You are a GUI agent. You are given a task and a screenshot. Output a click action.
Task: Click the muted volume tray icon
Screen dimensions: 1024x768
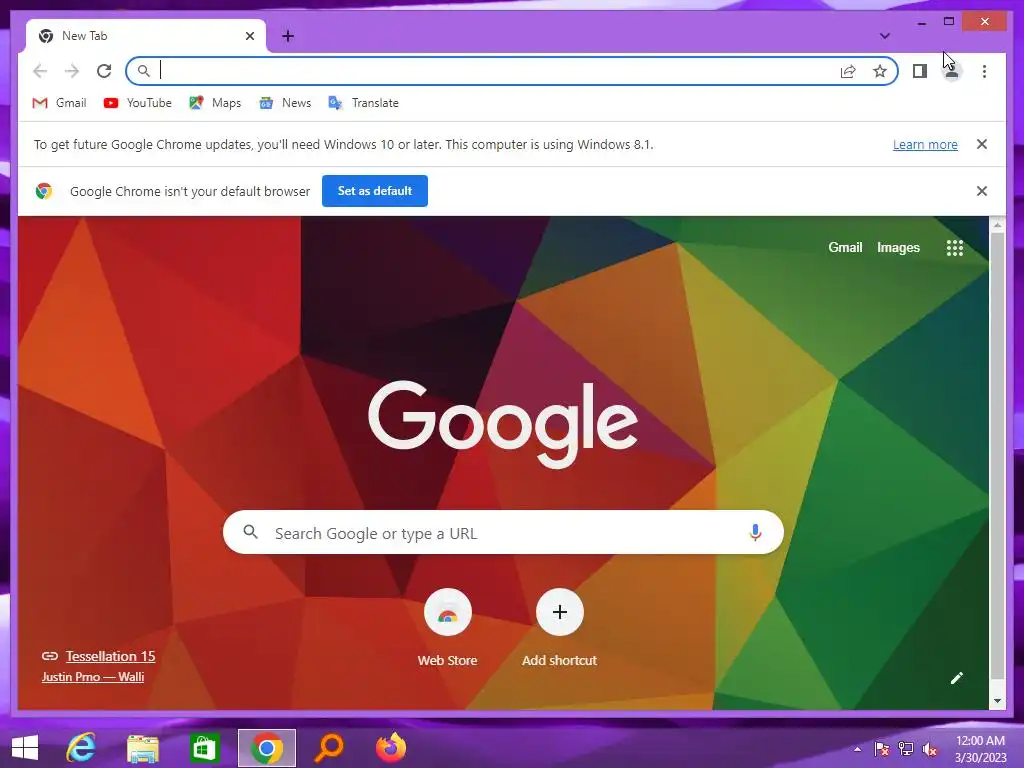click(930, 749)
